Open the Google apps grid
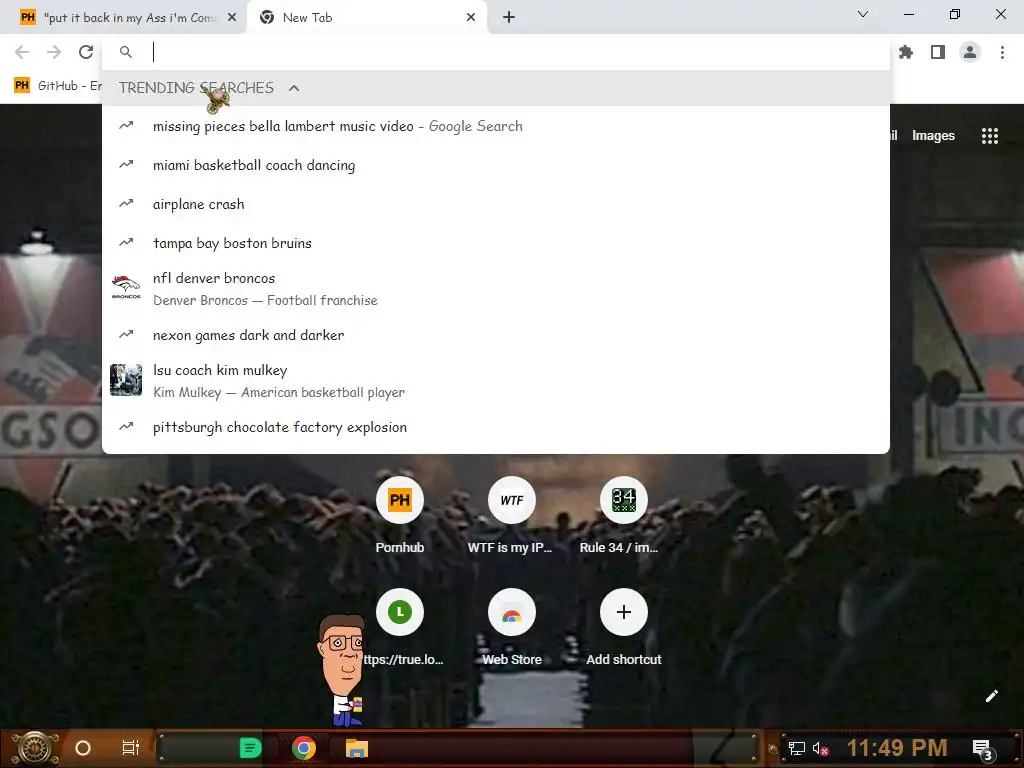This screenshot has width=1024, height=768. (990, 136)
